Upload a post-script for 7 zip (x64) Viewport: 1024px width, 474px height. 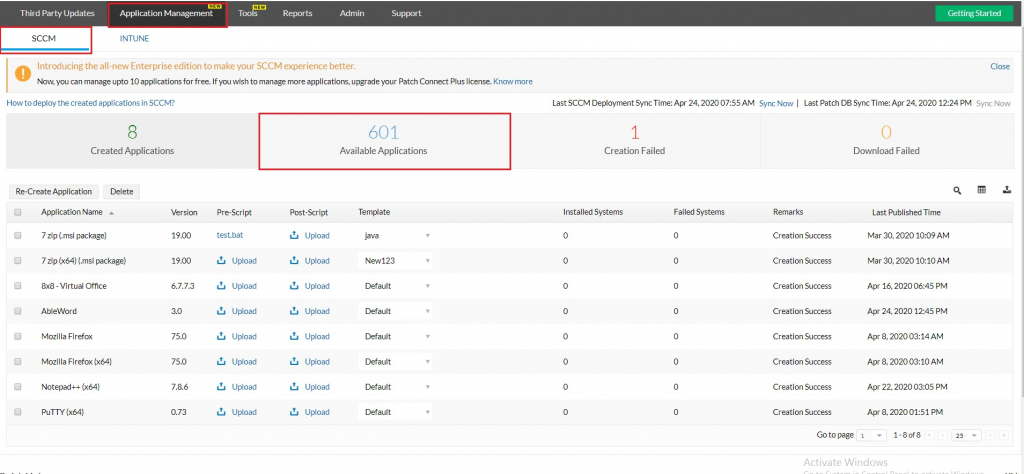tap(310, 261)
